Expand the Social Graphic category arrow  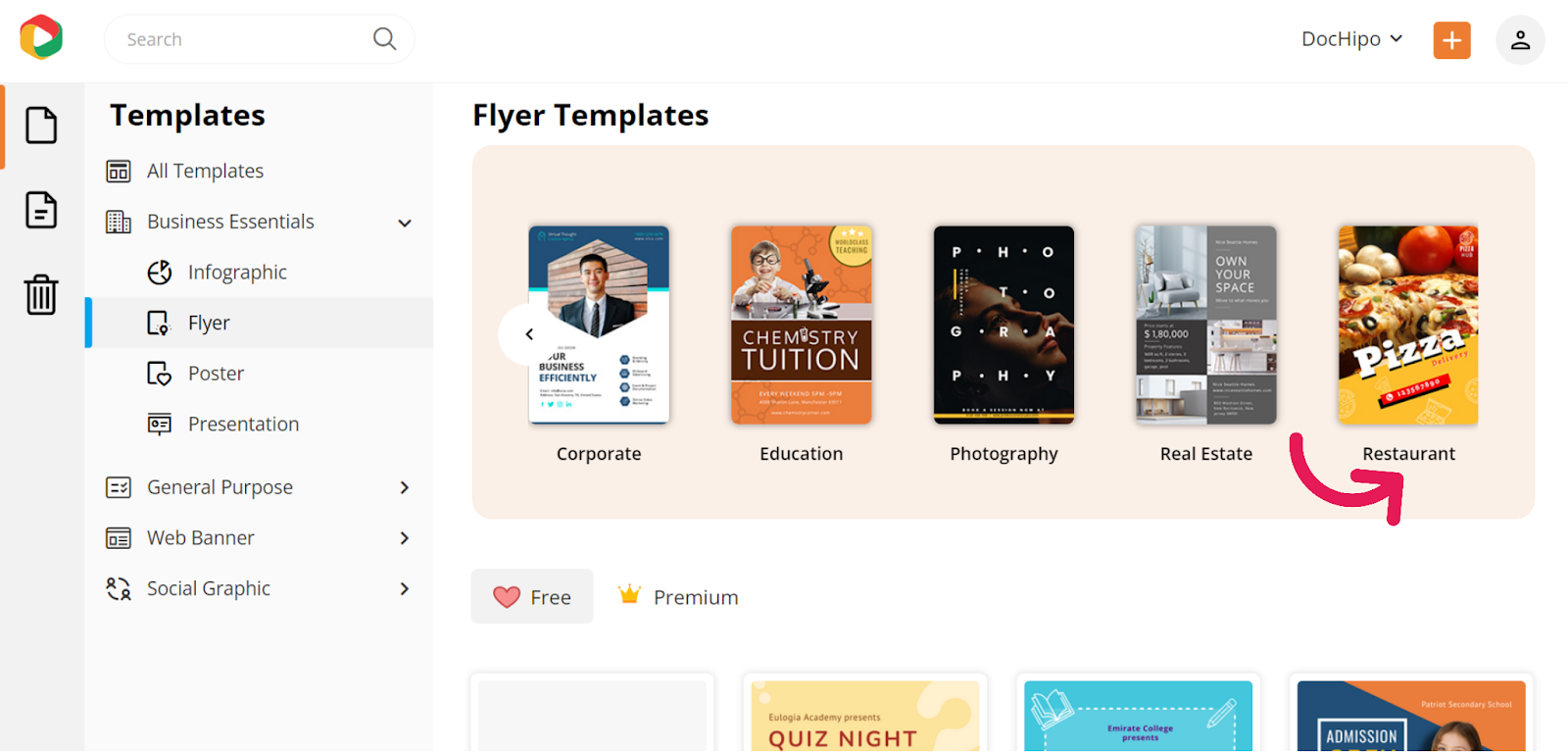click(404, 588)
